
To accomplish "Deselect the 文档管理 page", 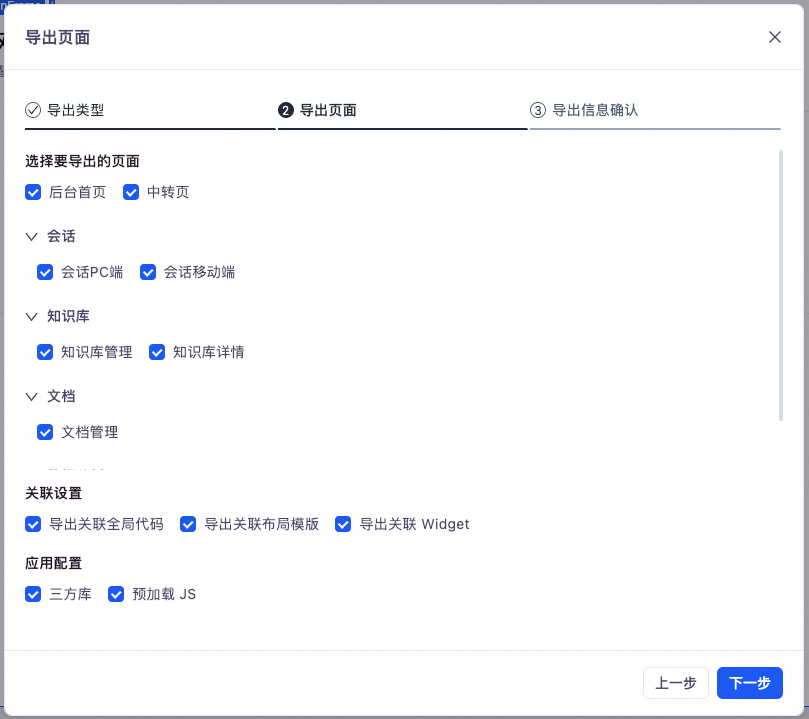I will [x=45, y=432].
